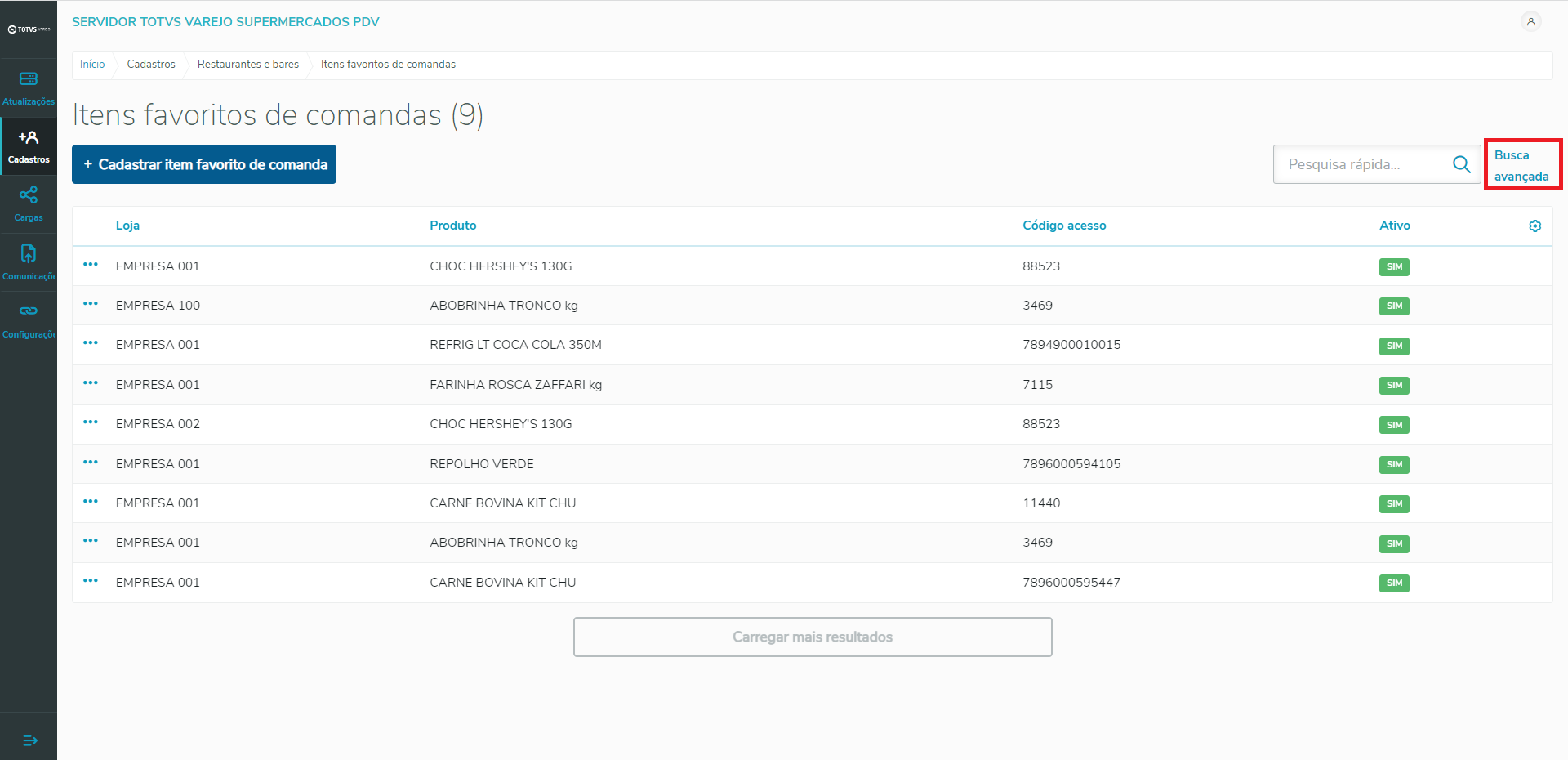This screenshot has height=760, width=1568.
Task: Click EMPRESA 100 store cell
Action: coord(158,306)
